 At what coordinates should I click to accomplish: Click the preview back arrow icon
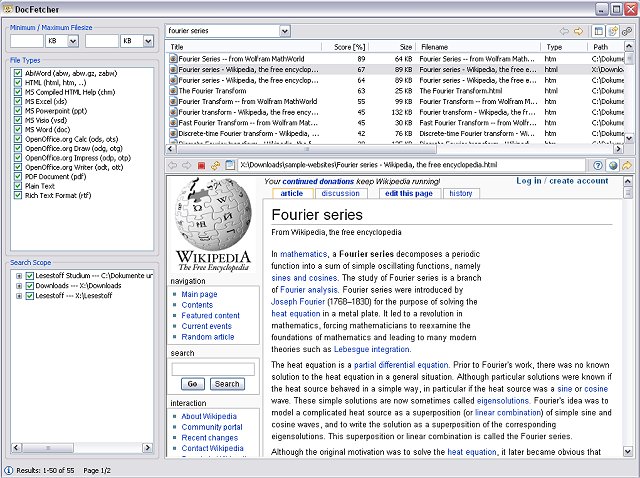172,165
